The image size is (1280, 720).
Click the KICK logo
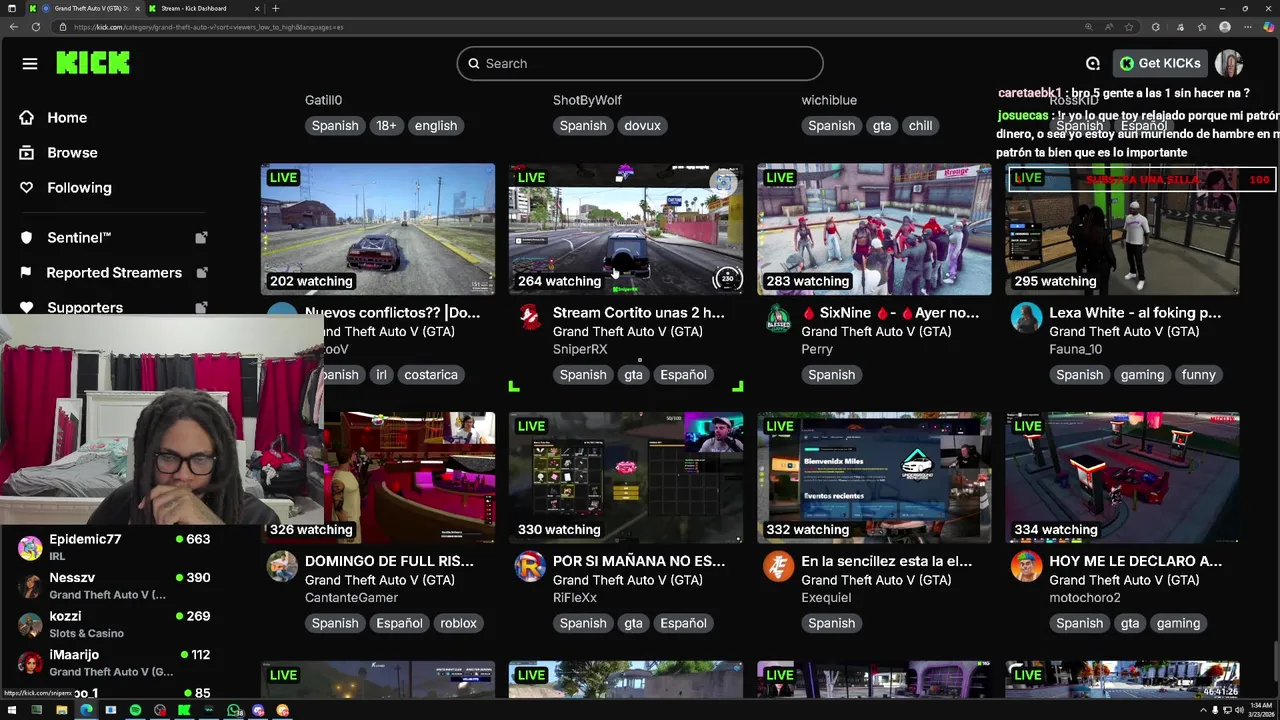[93, 63]
